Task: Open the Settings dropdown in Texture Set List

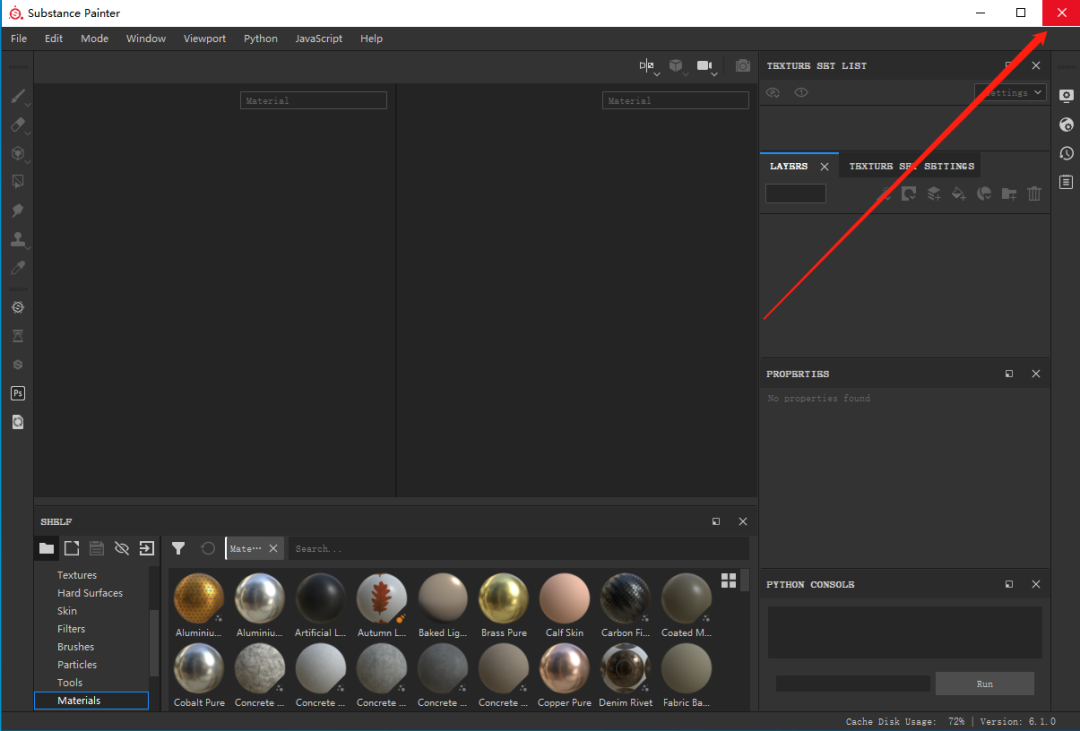Action: pyautogui.click(x=1010, y=92)
